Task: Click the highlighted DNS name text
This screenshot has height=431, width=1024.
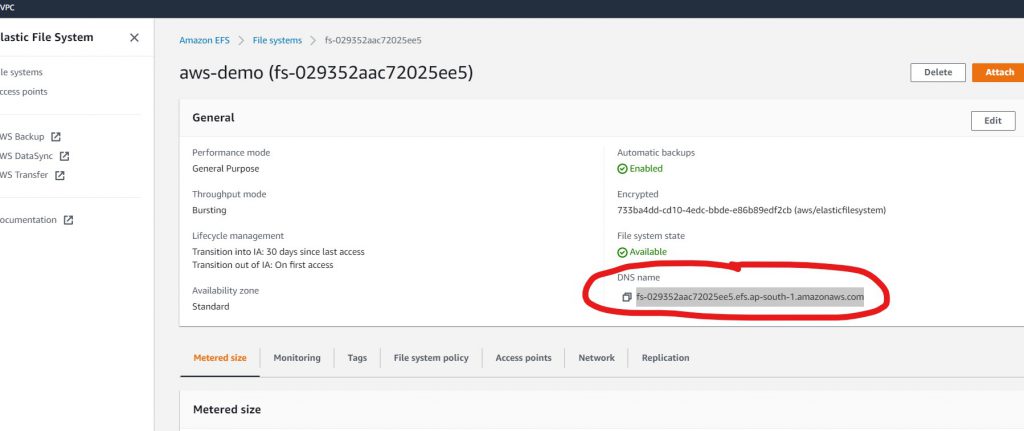Action: pos(749,297)
